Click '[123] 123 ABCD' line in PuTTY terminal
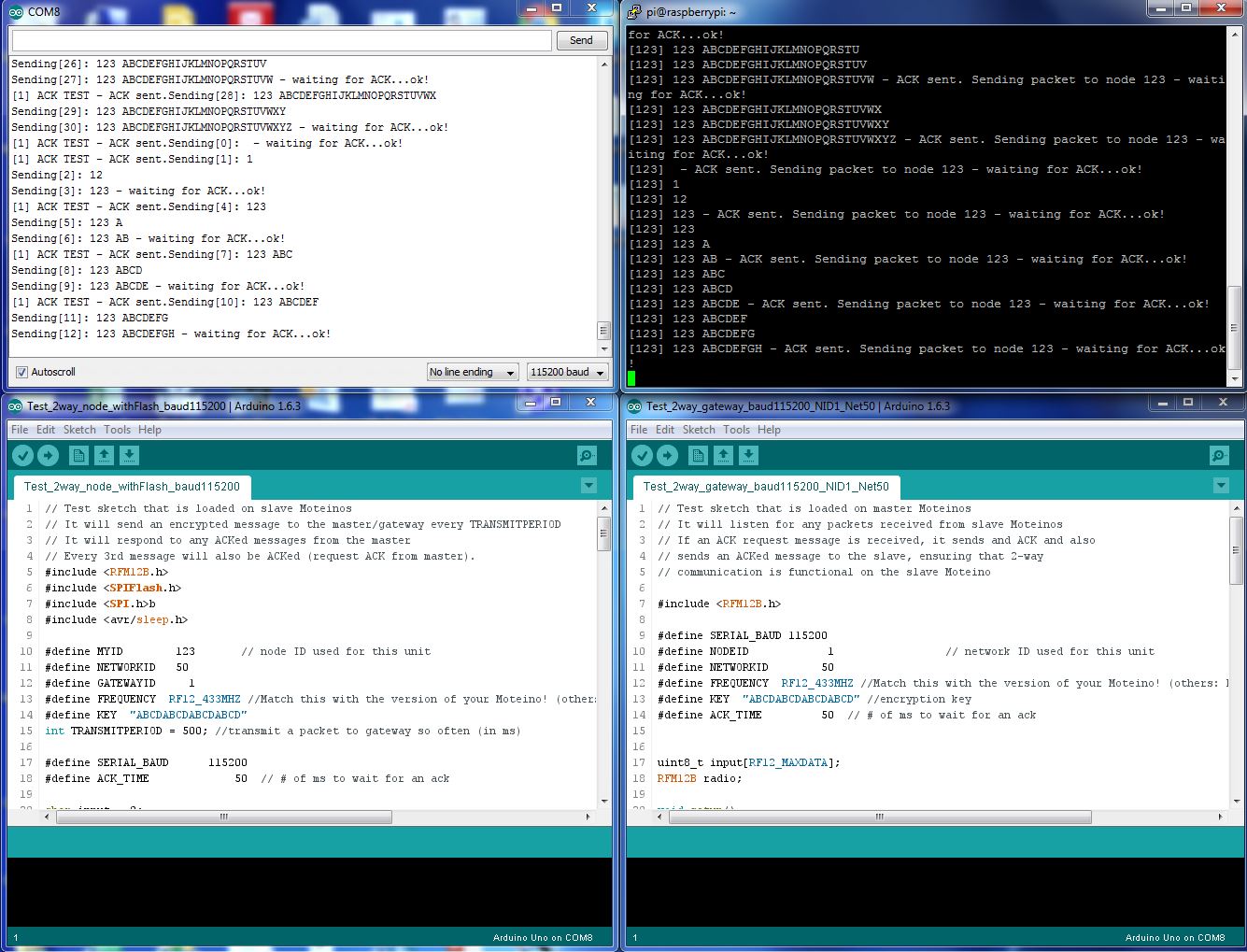The height and width of the screenshot is (952, 1247). (x=680, y=289)
